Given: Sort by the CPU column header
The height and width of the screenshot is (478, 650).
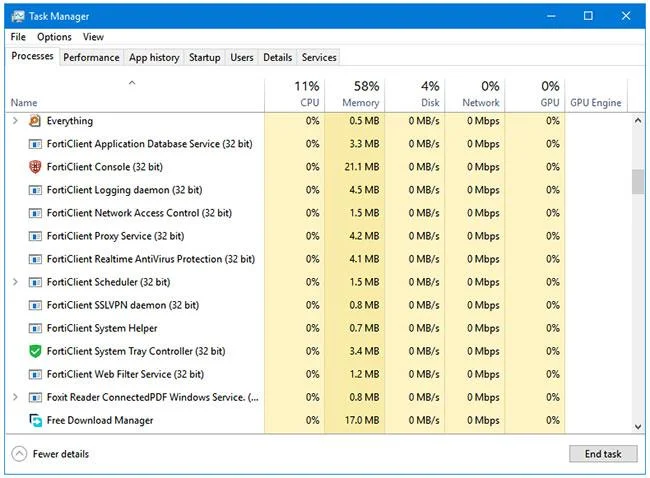Looking at the screenshot, I should click(x=295, y=95).
